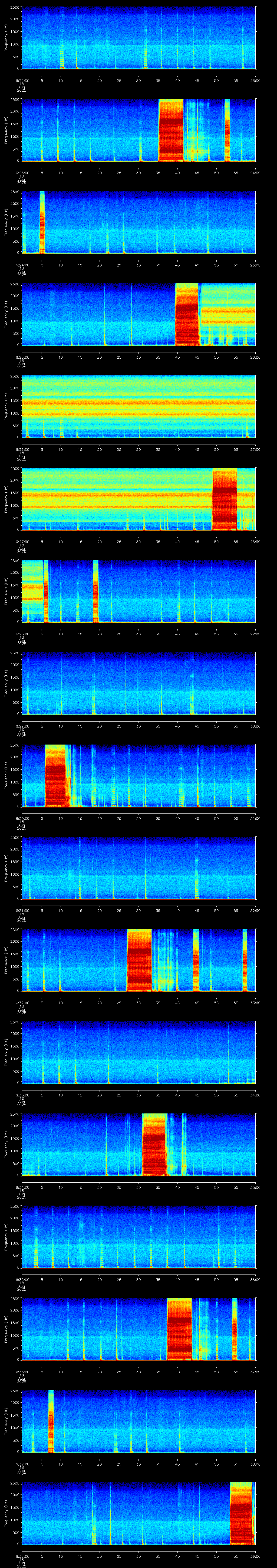Click the spectrogram panel starting at 6:30:00

tap(139, 775)
